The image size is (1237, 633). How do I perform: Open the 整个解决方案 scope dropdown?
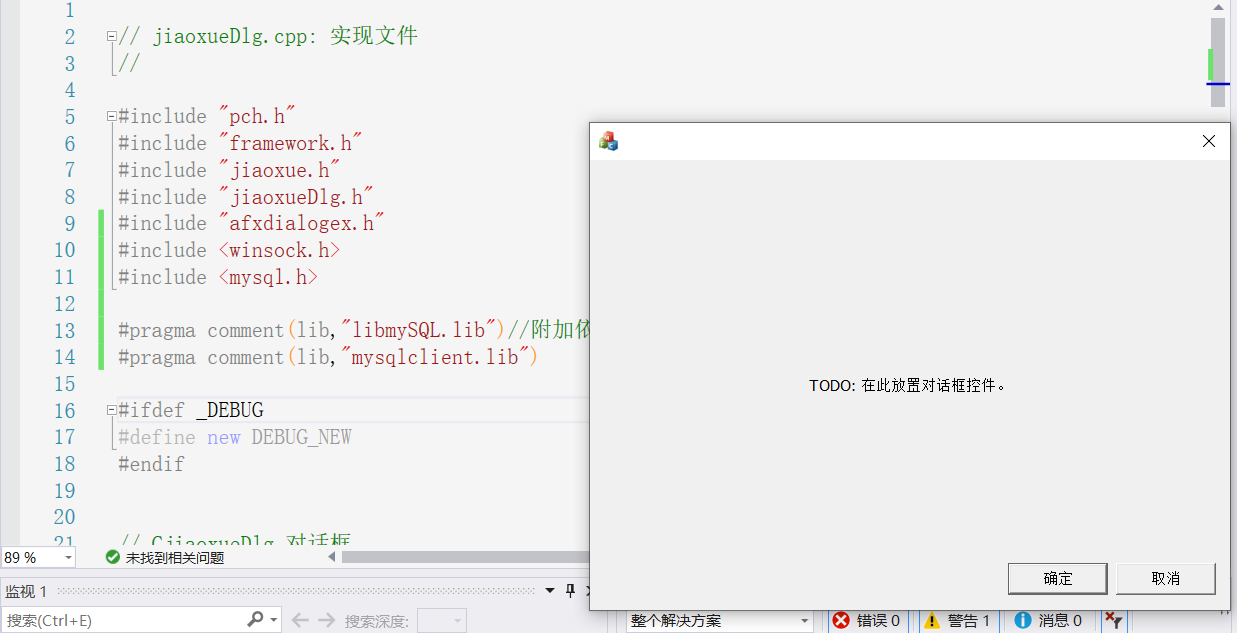718,620
